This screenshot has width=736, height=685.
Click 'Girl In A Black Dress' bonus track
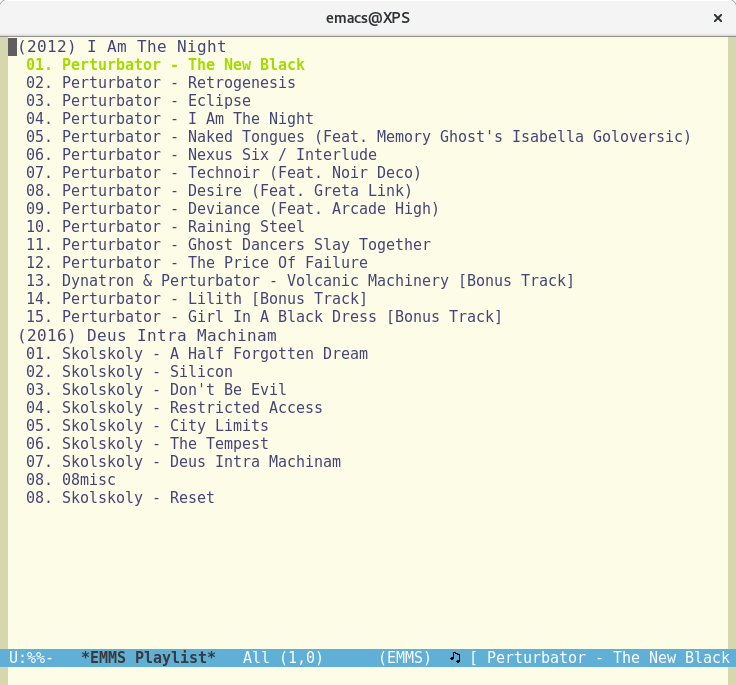[264, 317]
